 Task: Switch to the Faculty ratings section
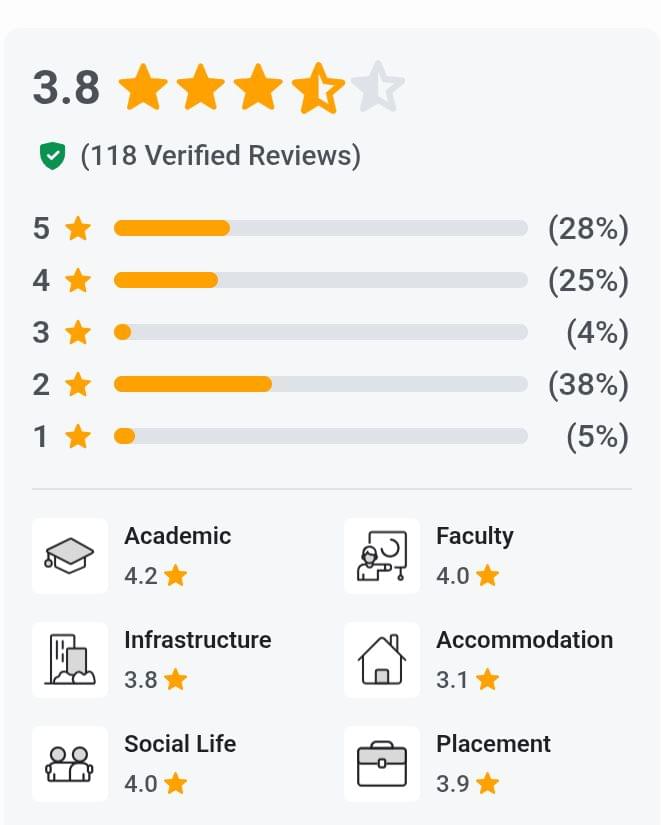475,536
